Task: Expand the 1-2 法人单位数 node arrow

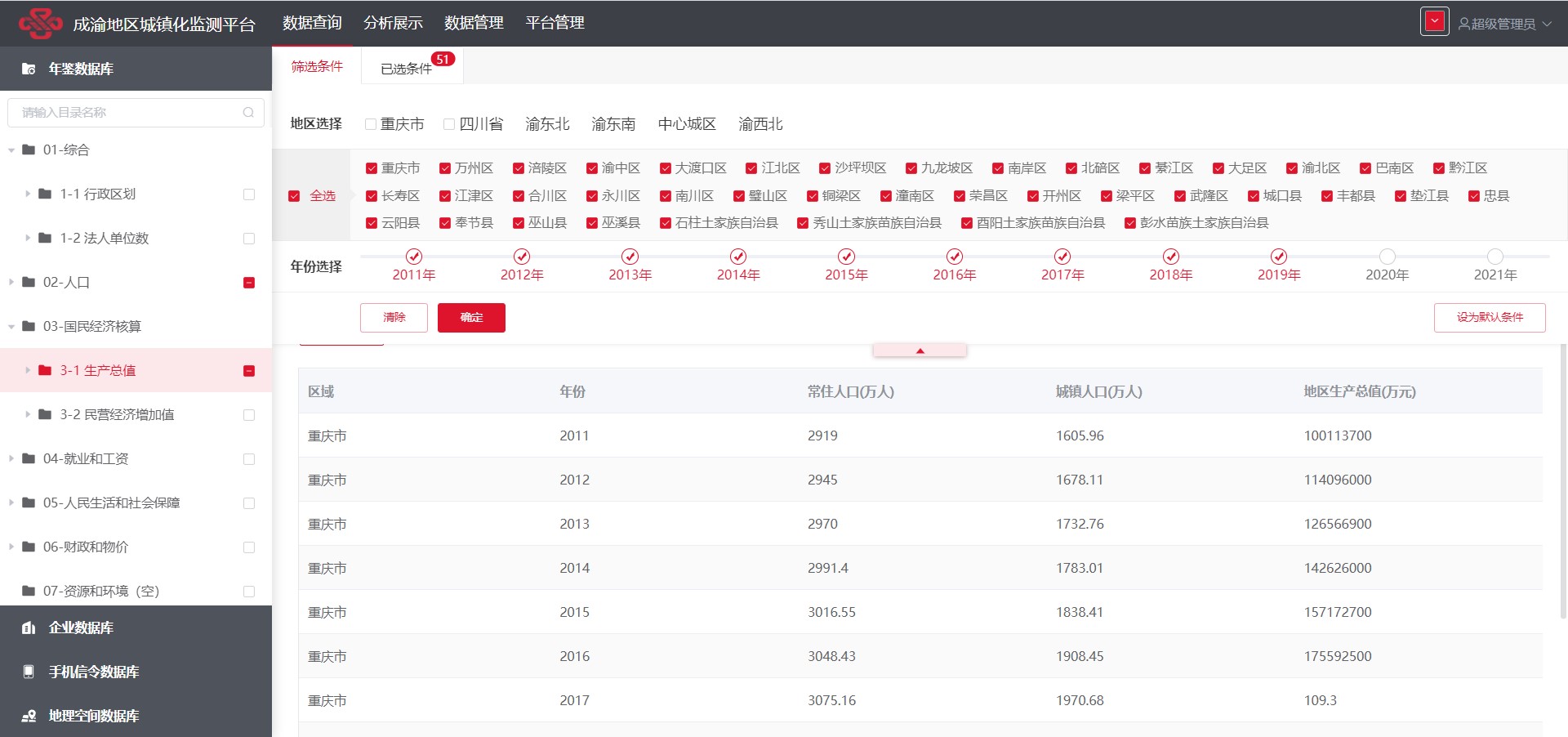Action: pyautogui.click(x=28, y=238)
